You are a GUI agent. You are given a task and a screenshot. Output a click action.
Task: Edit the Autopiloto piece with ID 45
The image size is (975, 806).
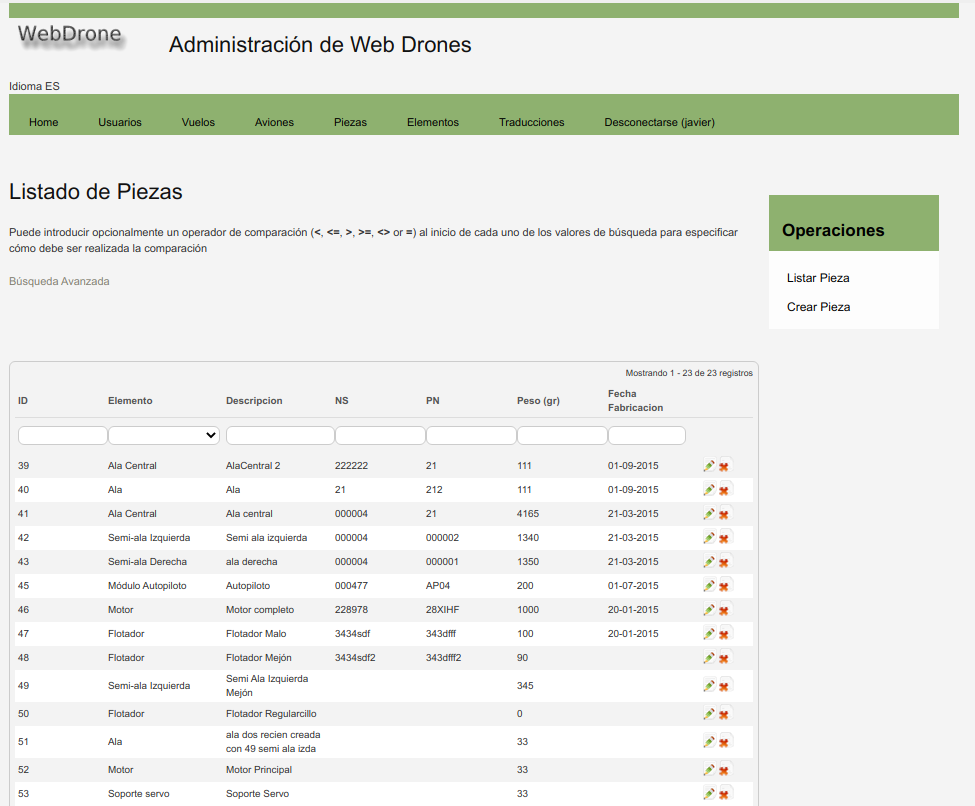click(x=709, y=586)
